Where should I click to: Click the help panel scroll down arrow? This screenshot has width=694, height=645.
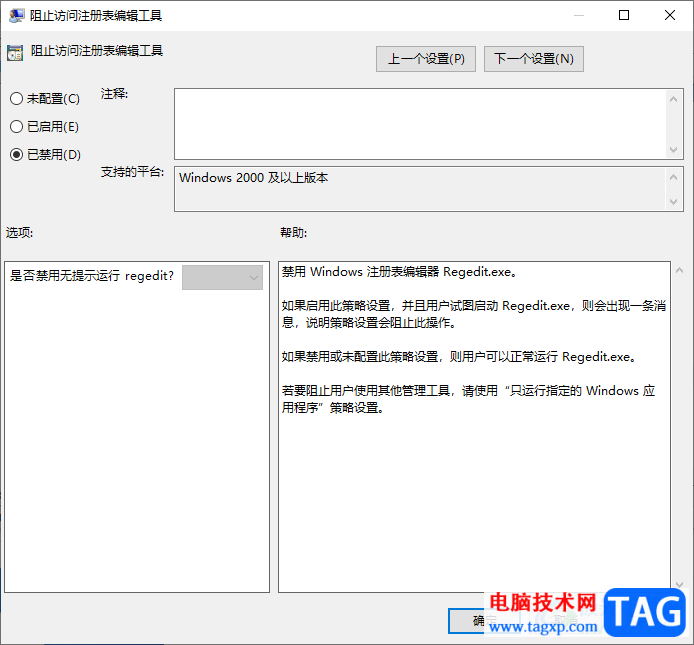pos(679,584)
